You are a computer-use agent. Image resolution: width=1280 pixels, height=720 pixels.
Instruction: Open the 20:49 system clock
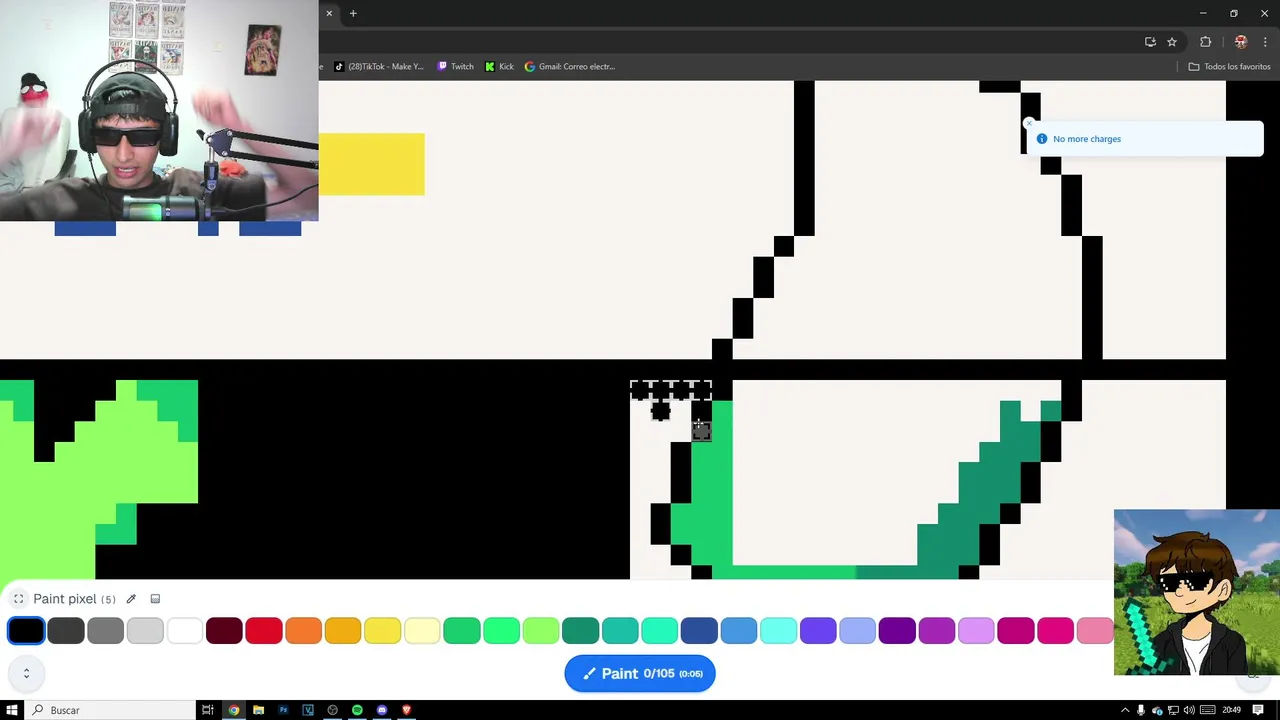coord(1232,710)
